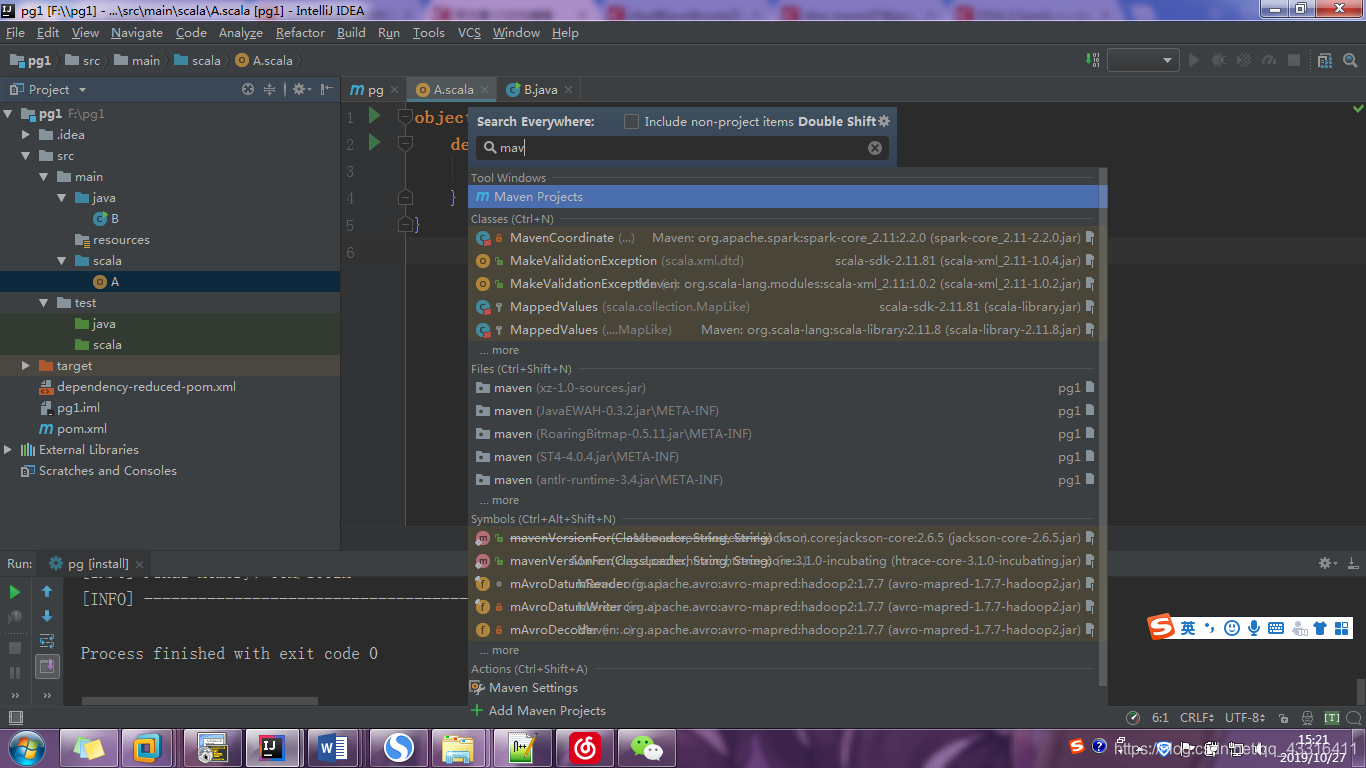Click the search input containing 'mav'
Viewport: 1366px width, 768px height.
(683, 148)
